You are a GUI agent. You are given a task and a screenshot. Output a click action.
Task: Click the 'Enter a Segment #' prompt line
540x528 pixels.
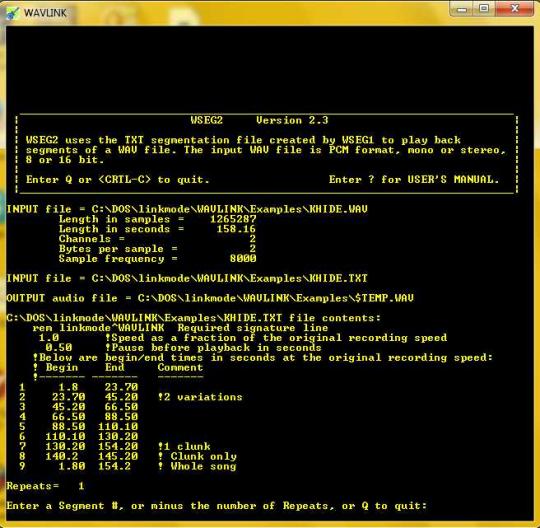[x=217, y=506]
